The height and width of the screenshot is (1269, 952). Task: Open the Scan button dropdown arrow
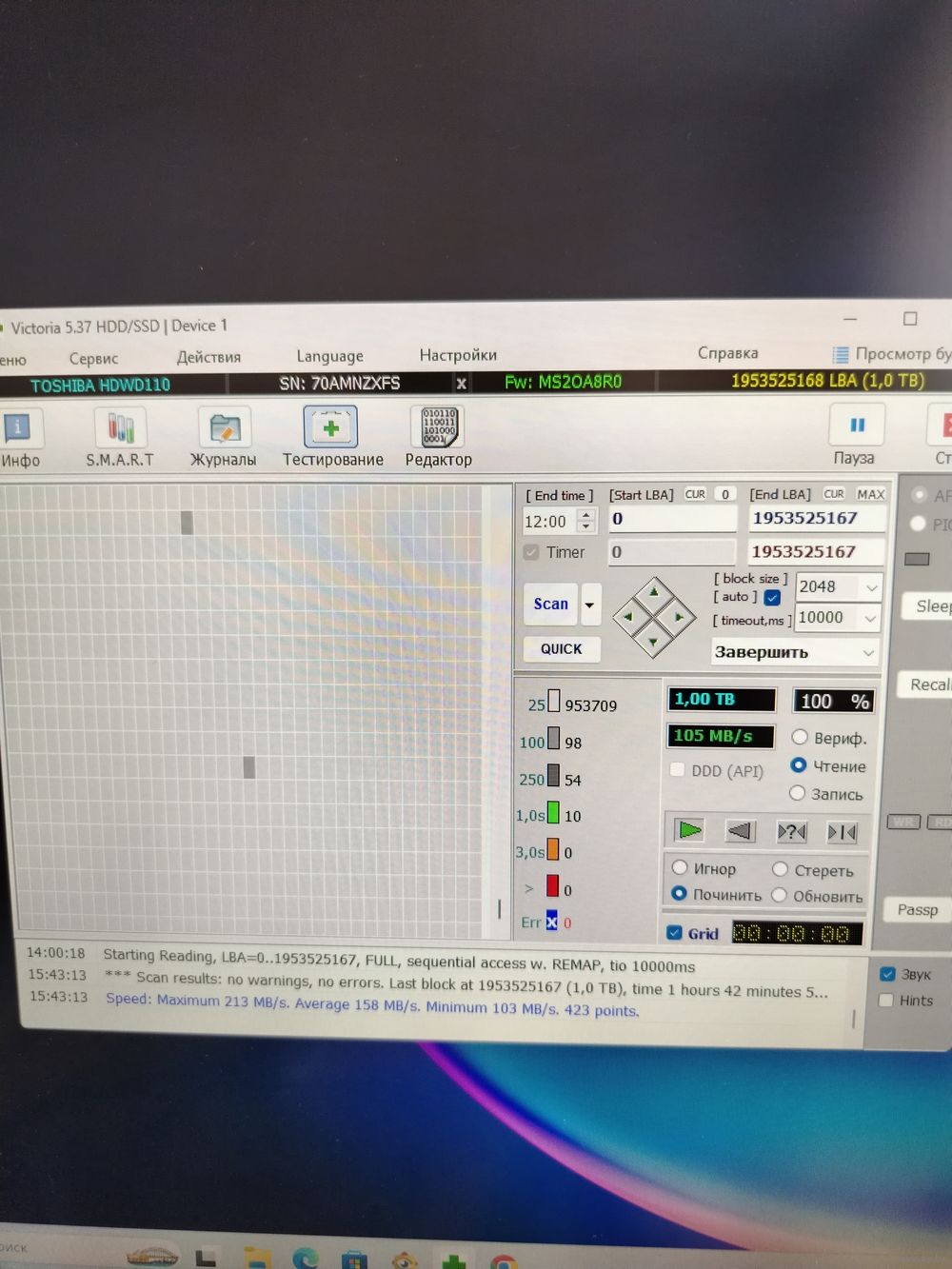[590, 605]
